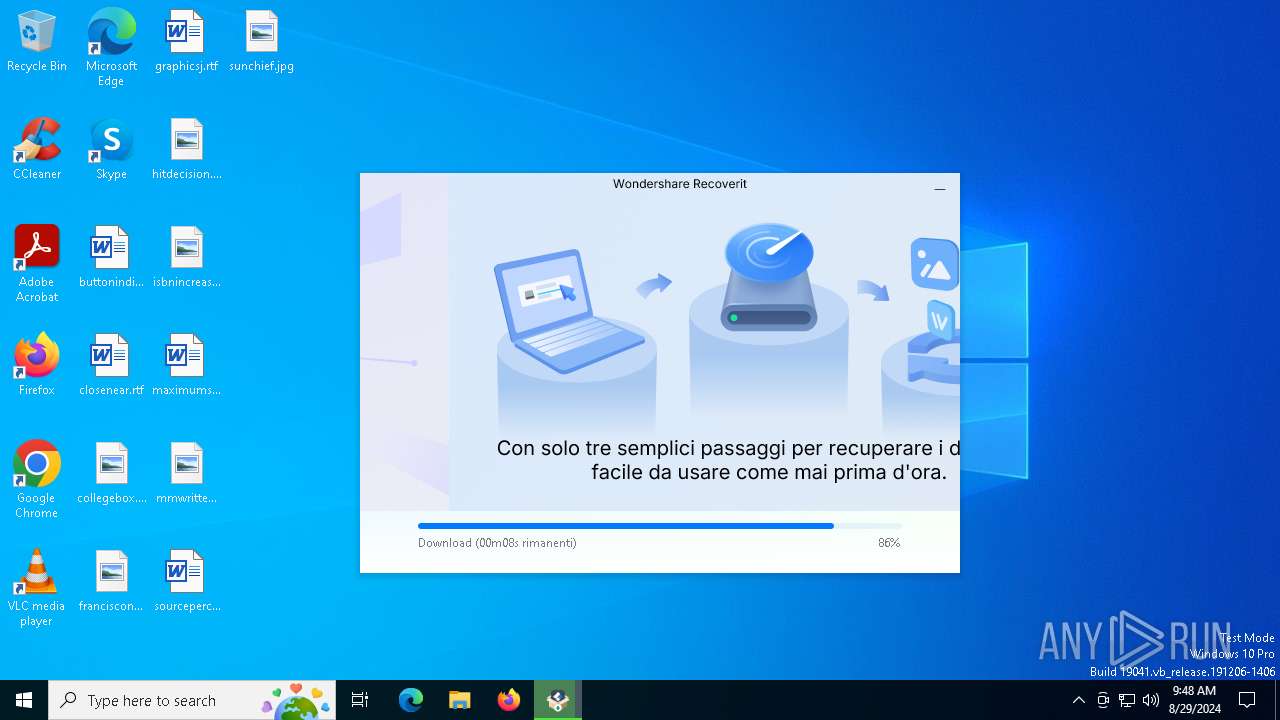Viewport: 1280px width, 720px height.
Task: Select the sunchief.jpg image file
Action: click(x=261, y=42)
